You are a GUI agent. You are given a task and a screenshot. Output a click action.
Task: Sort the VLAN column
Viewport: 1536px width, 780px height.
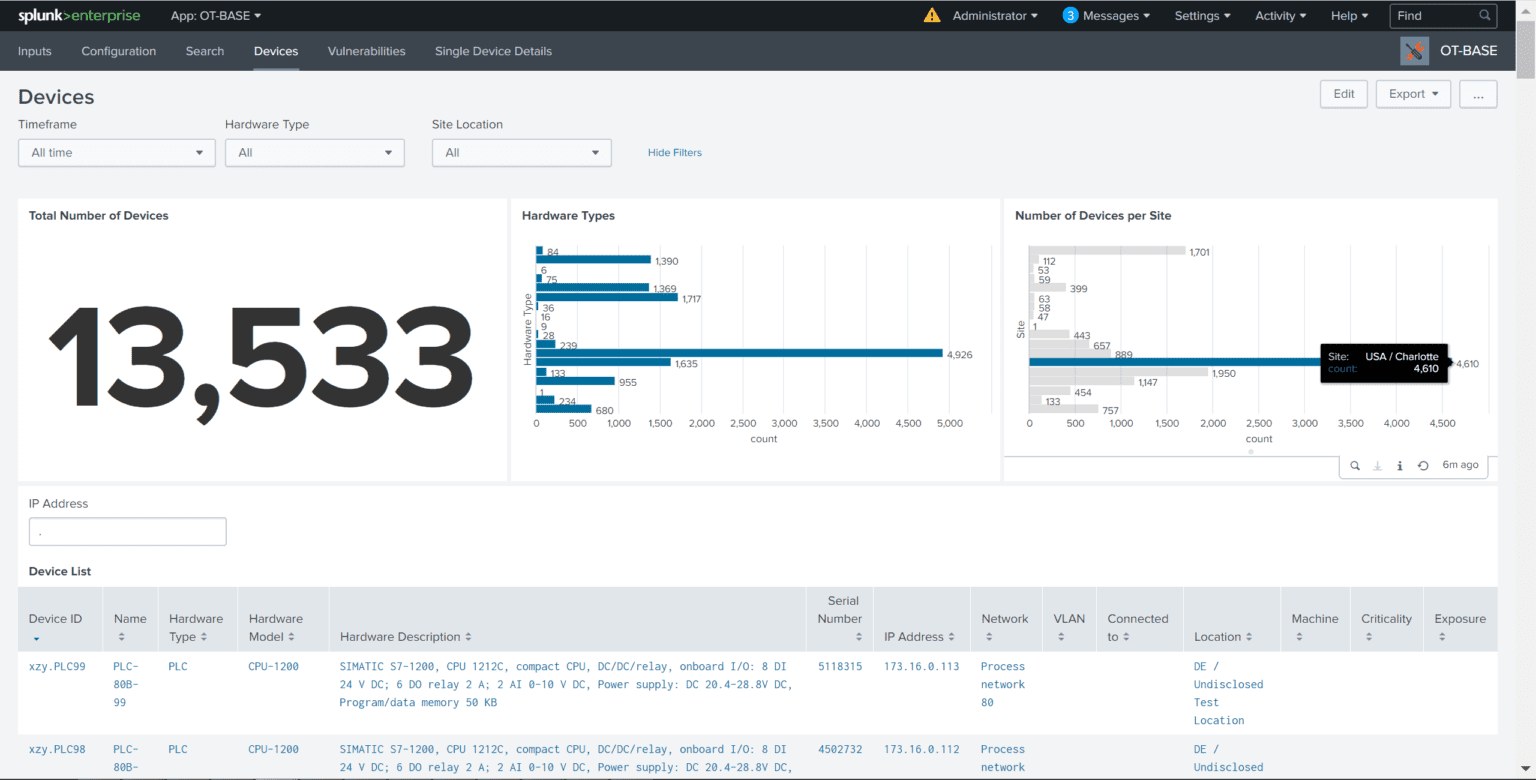coord(1061,637)
